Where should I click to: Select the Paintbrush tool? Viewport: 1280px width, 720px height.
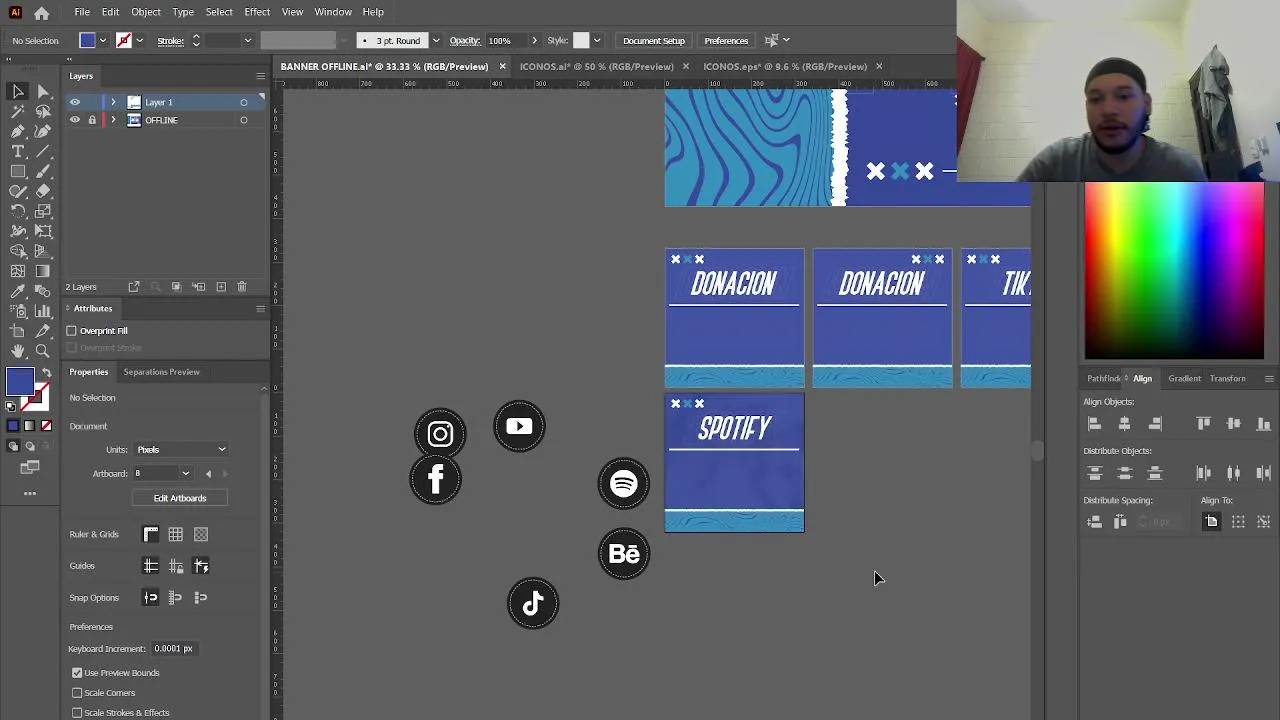coord(43,171)
